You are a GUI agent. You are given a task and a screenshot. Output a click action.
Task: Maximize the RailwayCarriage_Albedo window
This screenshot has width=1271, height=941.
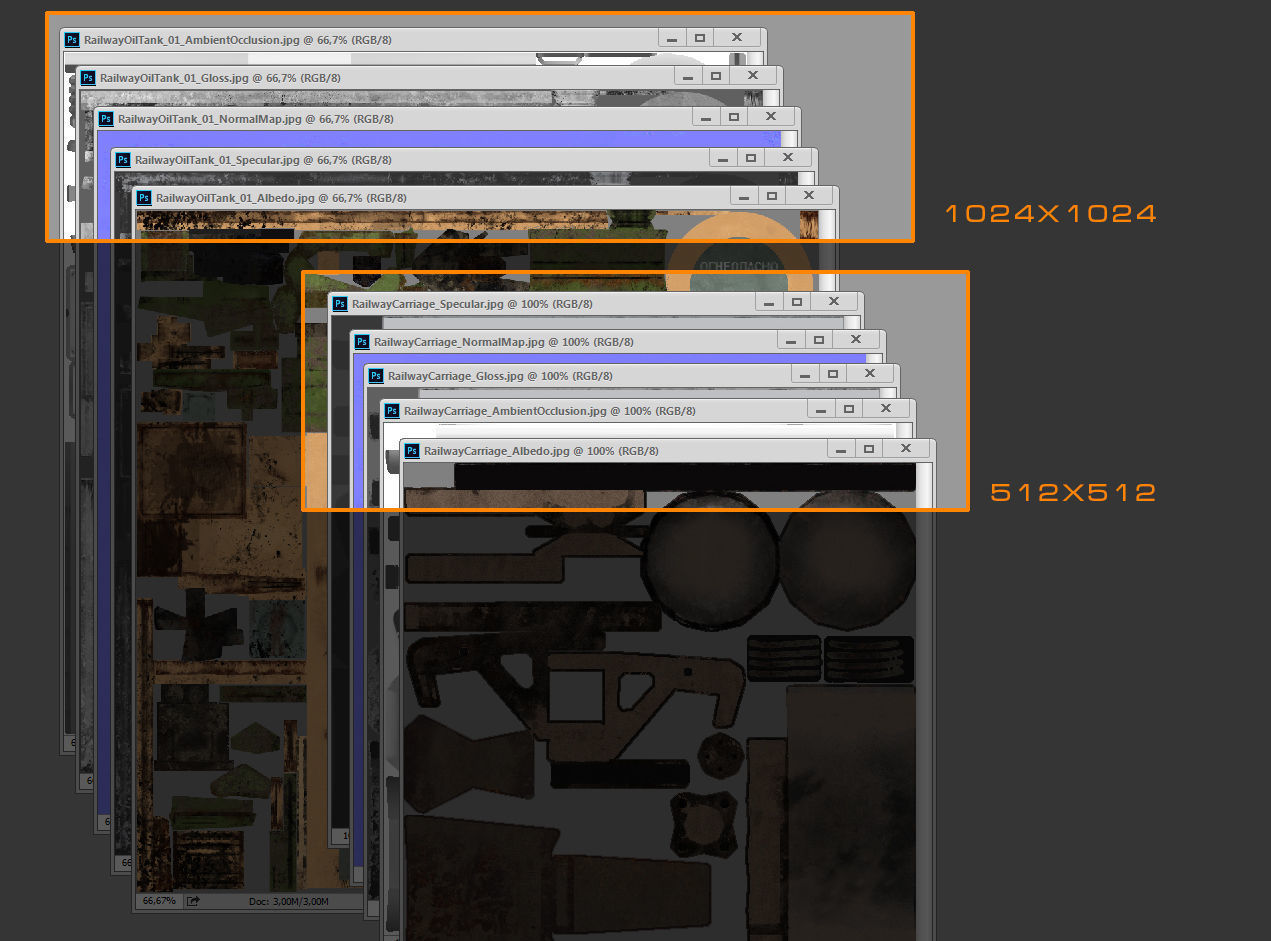(869, 449)
